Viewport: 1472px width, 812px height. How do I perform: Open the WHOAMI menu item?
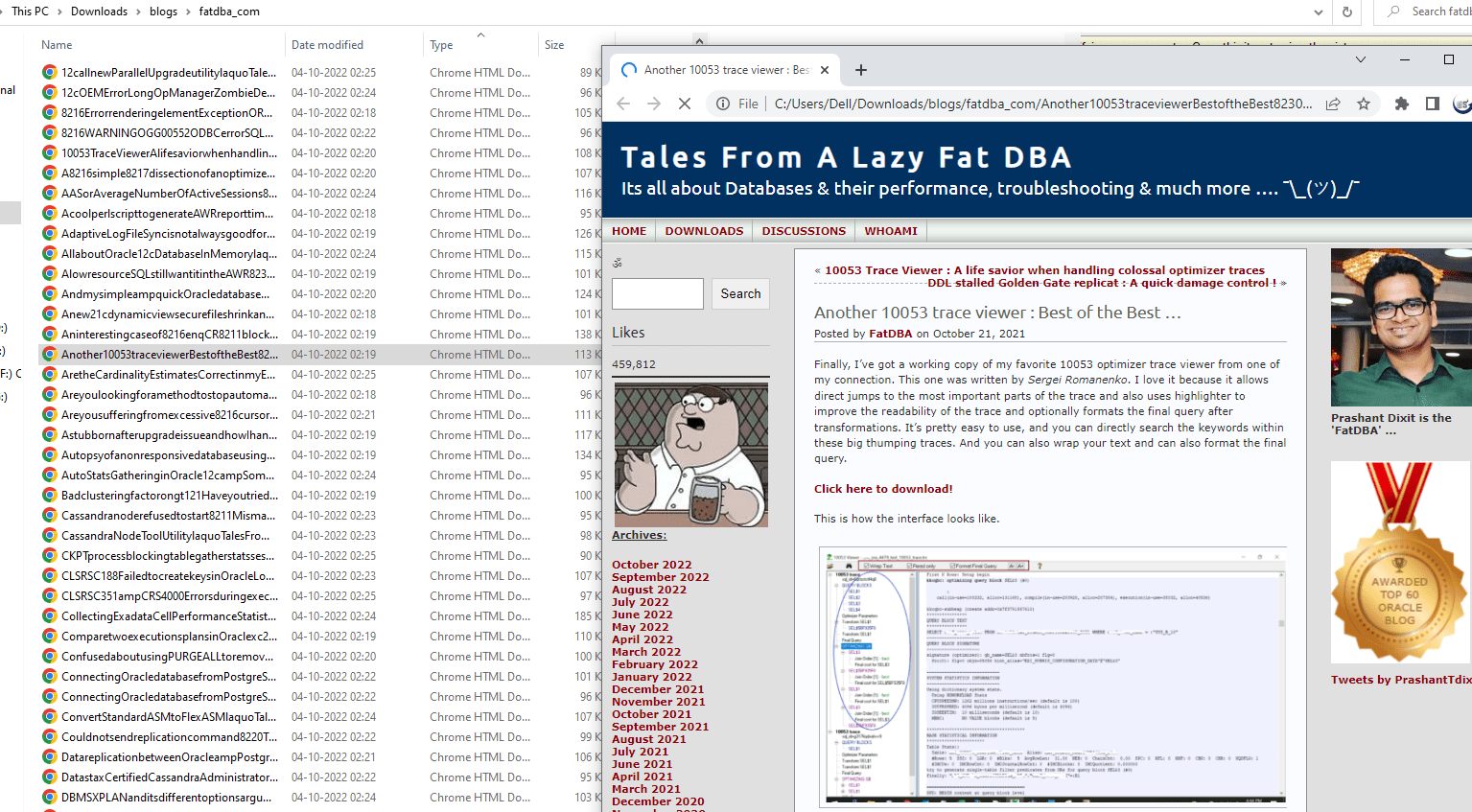click(891, 231)
